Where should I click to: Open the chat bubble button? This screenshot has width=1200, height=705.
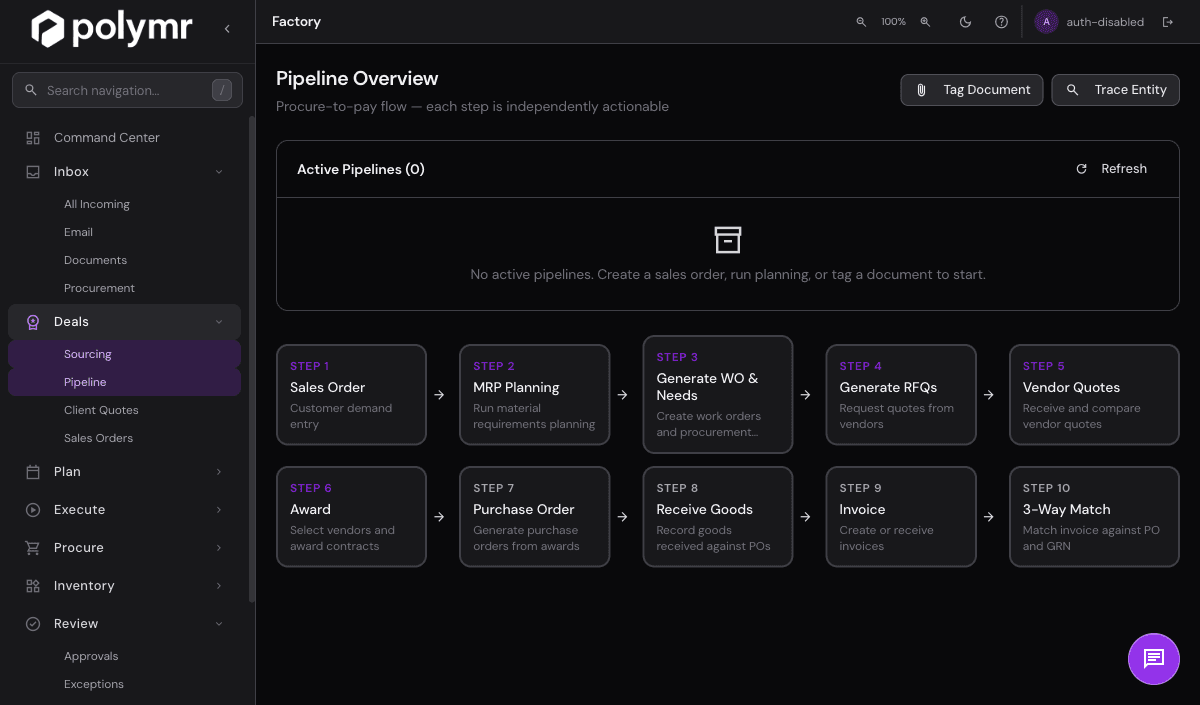1154,658
